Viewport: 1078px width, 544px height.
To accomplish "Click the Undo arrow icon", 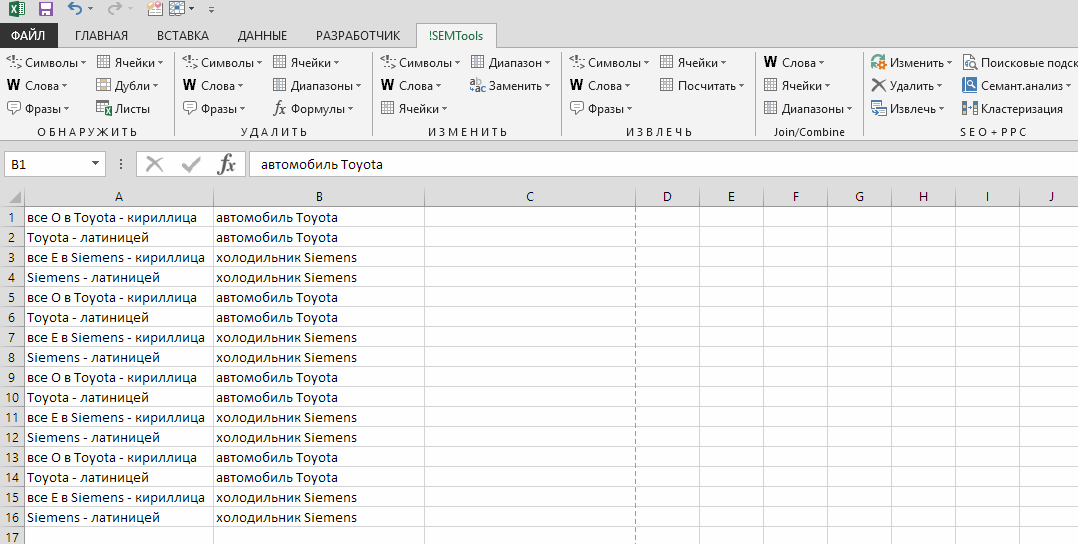I will 74,8.
